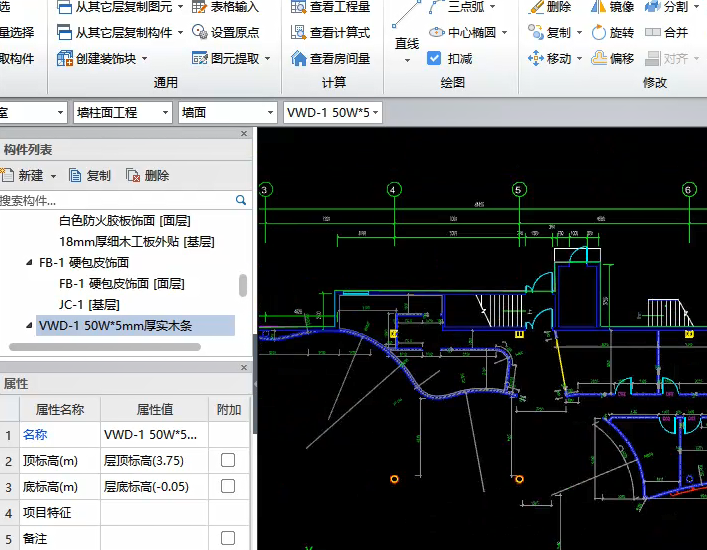Image resolution: width=707 pixels, height=550 pixels.
Task: Click the 复制 copy tool in ribbon
Action: point(549,32)
